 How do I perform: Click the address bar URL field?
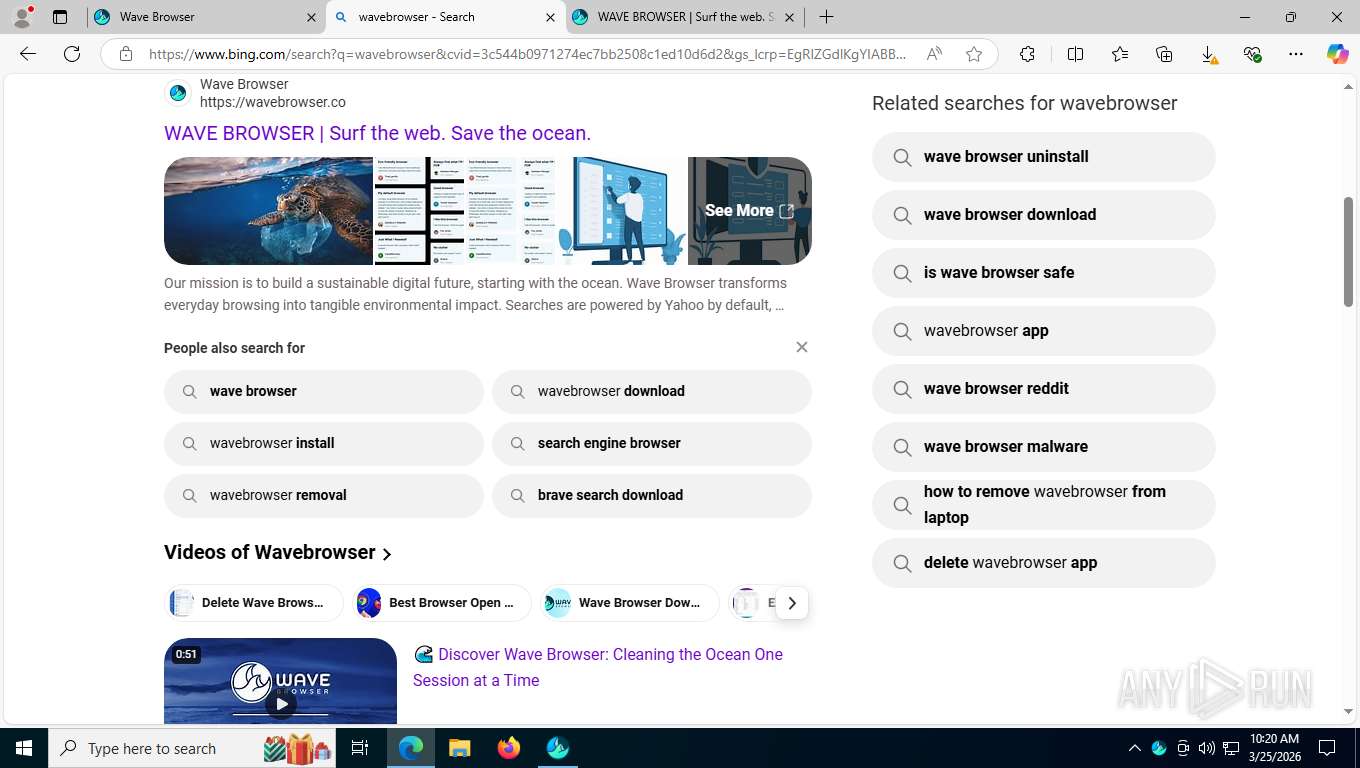point(528,54)
